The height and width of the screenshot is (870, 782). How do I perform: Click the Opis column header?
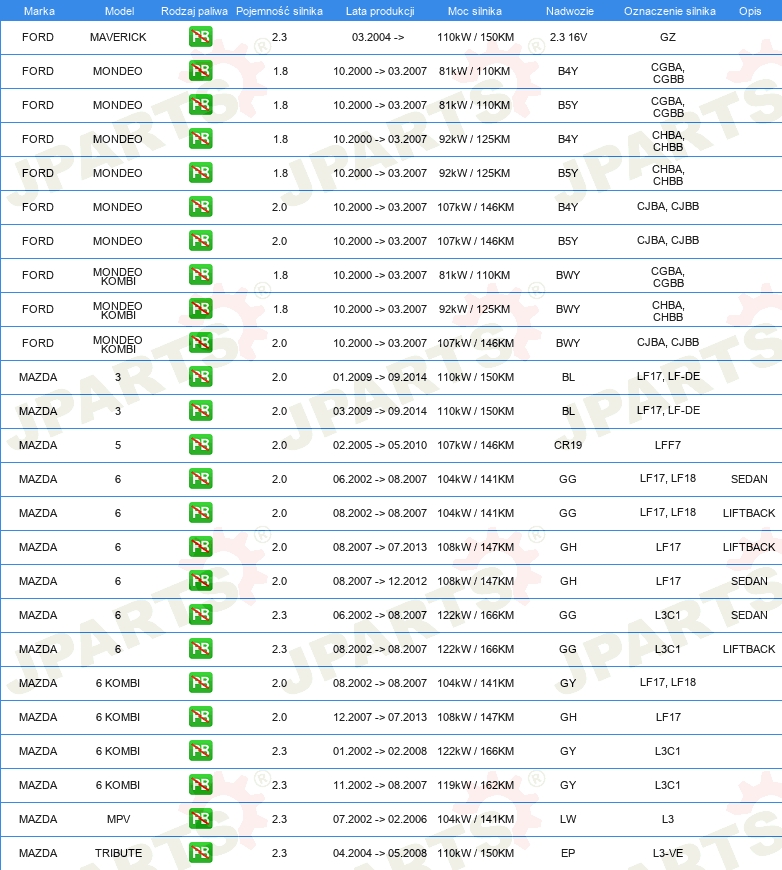tap(750, 11)
